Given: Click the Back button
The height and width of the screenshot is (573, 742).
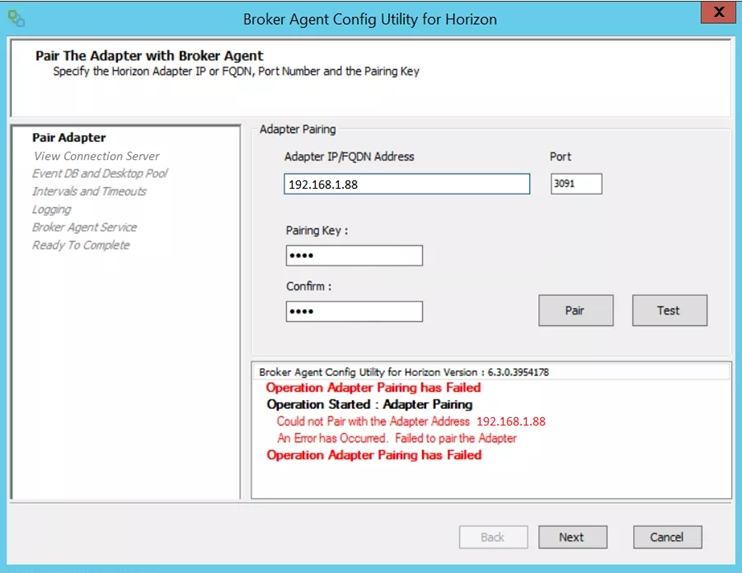Looking at the screenshot, I should pyautogui.click(x=493, y=537).
